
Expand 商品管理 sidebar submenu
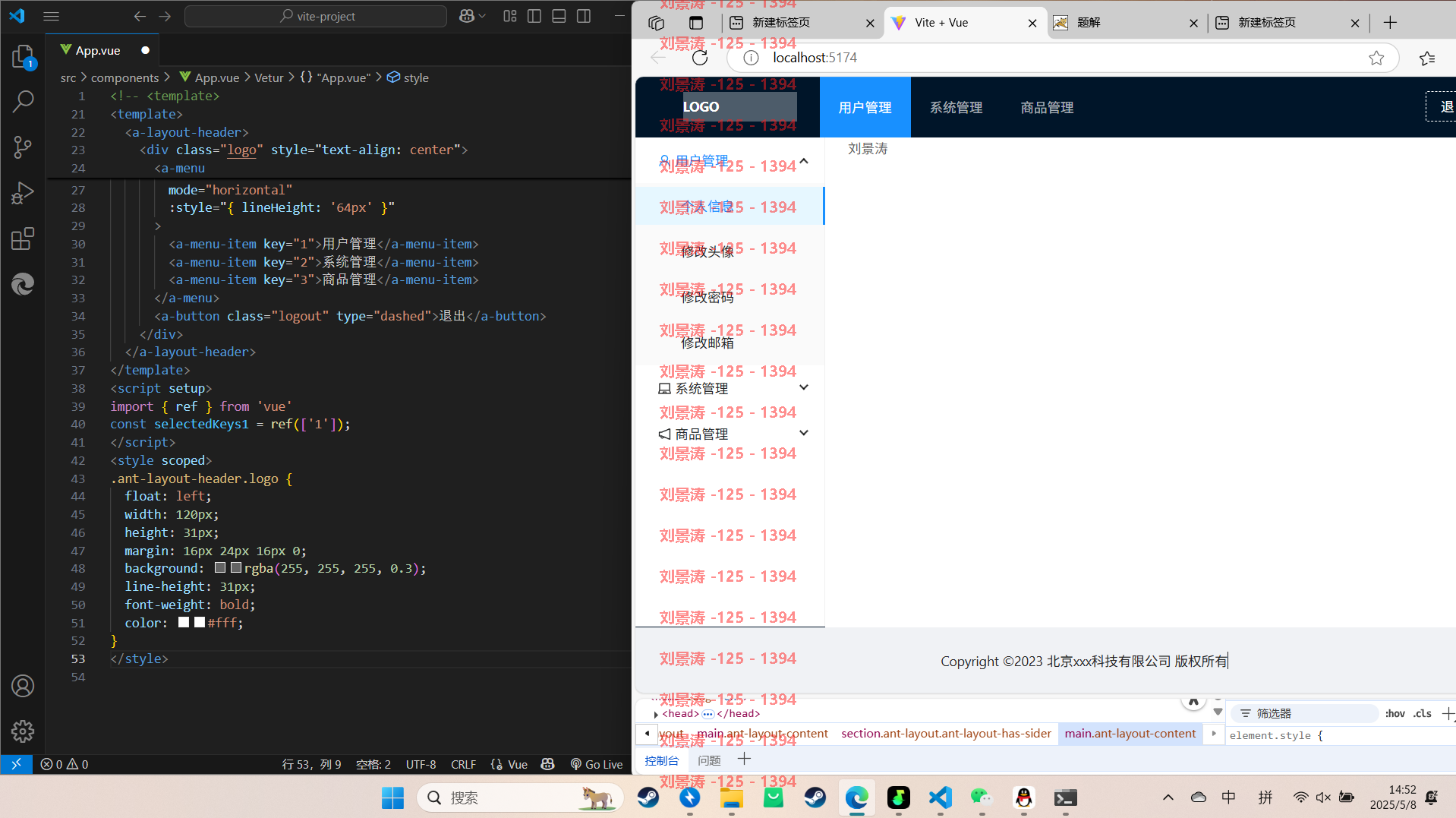coord(730,434)
